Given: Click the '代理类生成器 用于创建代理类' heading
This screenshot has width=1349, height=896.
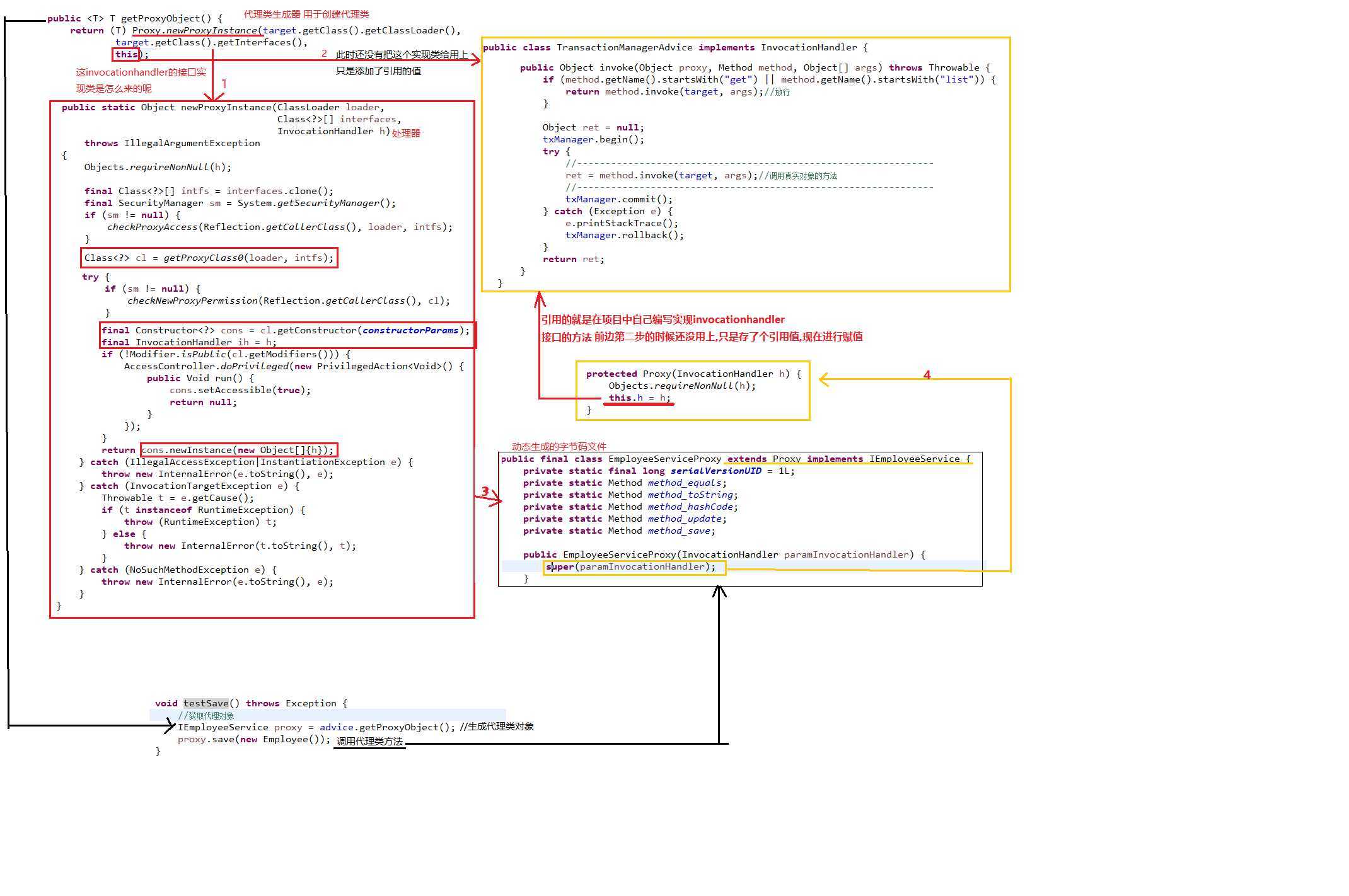Looking at the screenshot, I should [306, 14].
